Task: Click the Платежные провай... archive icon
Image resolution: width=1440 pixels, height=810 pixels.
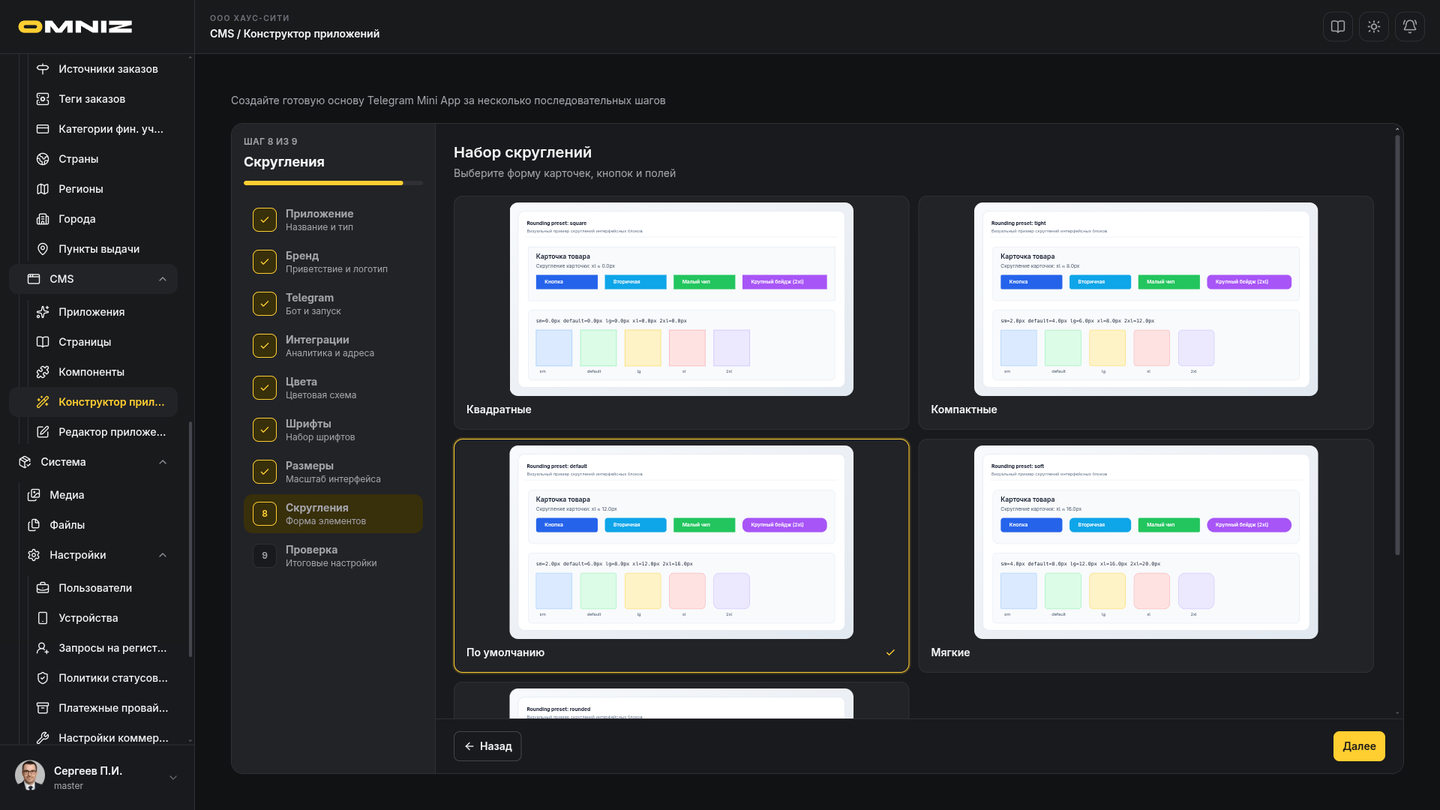Action: [x=43, y=708]
